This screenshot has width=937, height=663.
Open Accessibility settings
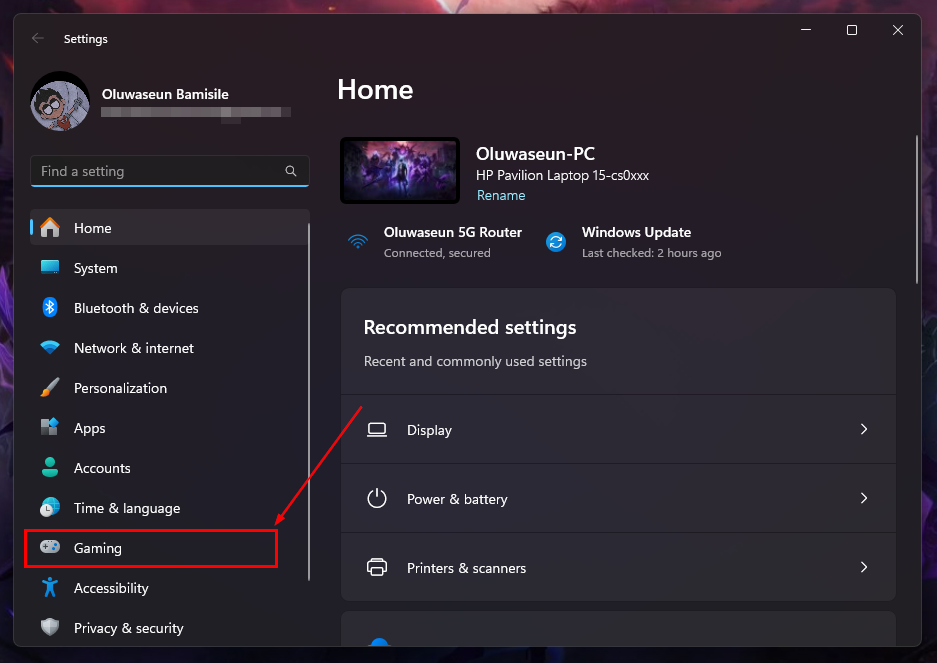170,588
